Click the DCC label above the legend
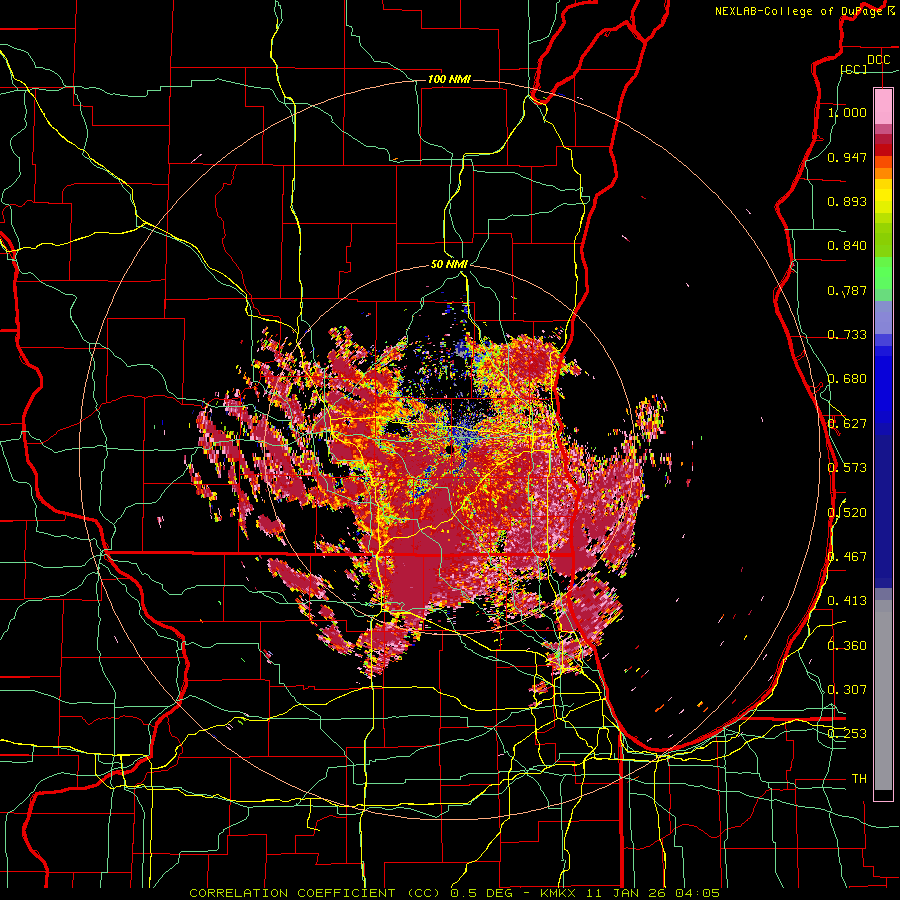 (878, 60)
